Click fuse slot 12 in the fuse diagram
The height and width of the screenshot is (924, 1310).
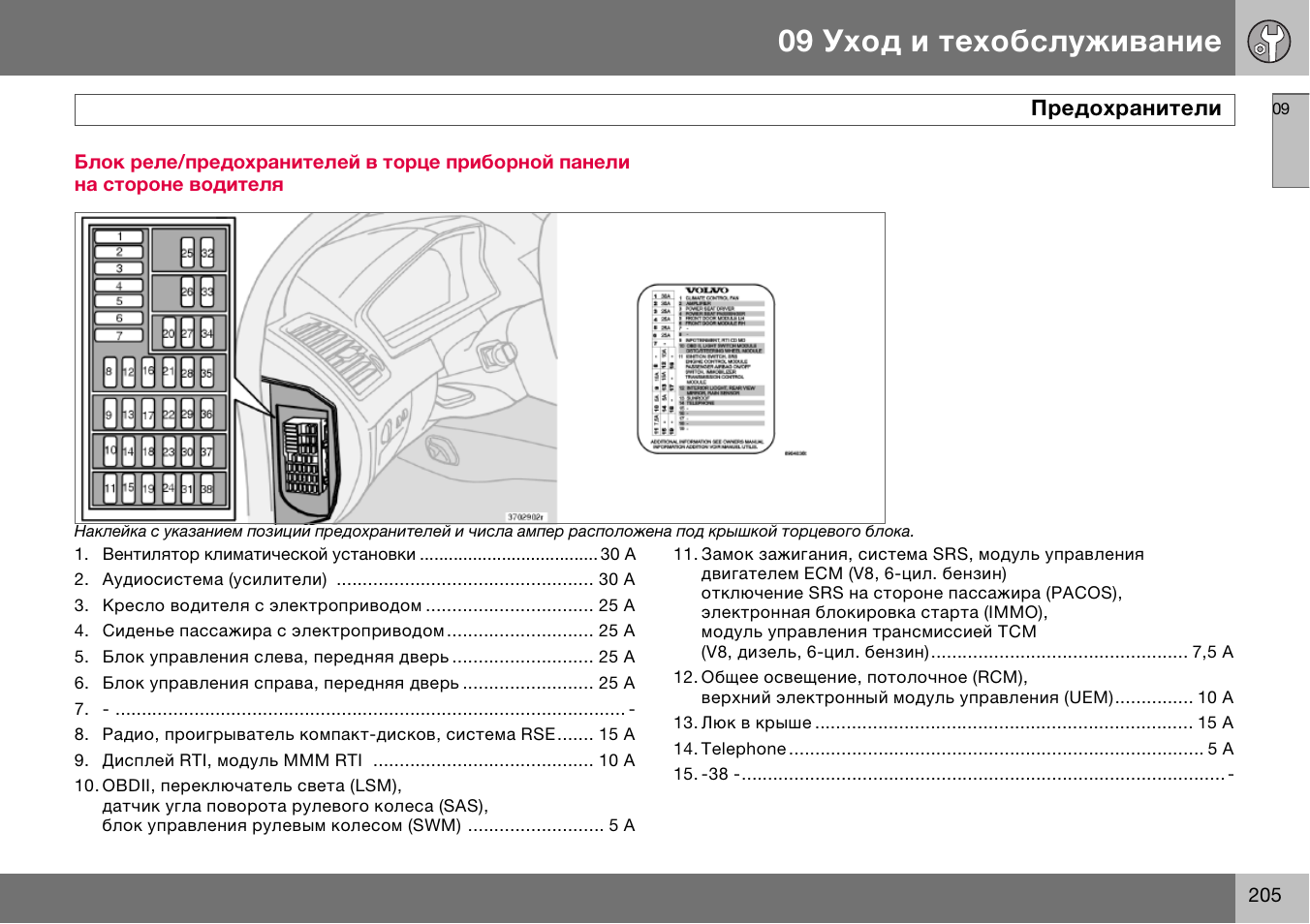click(x=128, y=372)
